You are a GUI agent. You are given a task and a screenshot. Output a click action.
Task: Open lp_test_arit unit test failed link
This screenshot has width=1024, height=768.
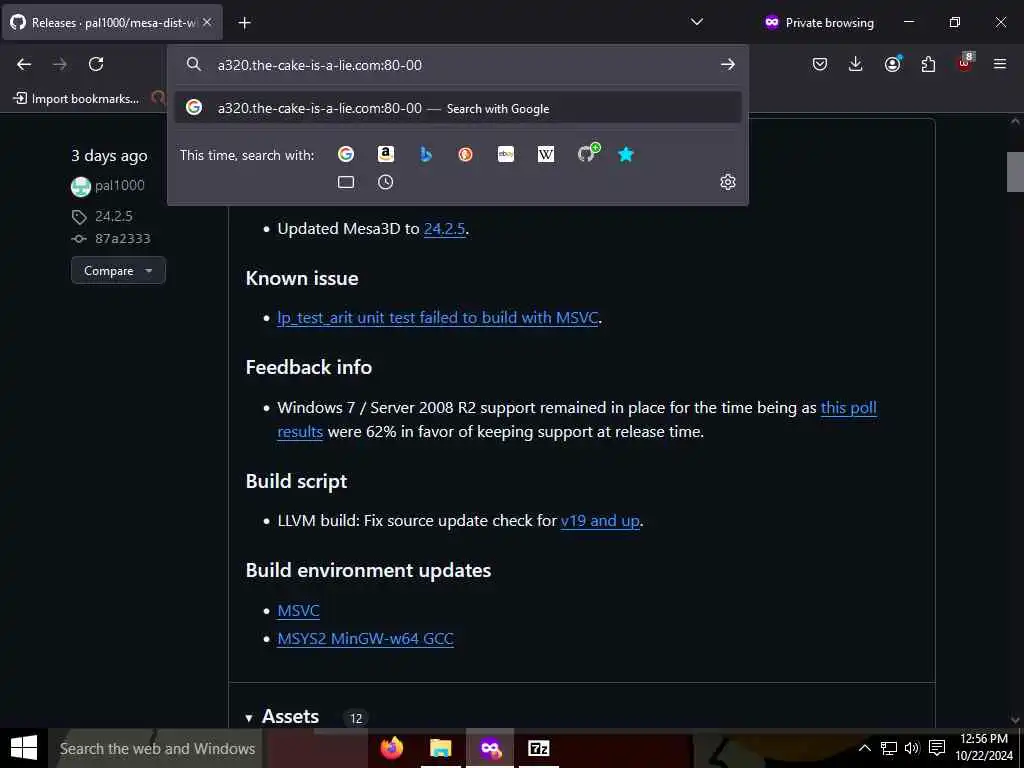[x=438, y=318]
